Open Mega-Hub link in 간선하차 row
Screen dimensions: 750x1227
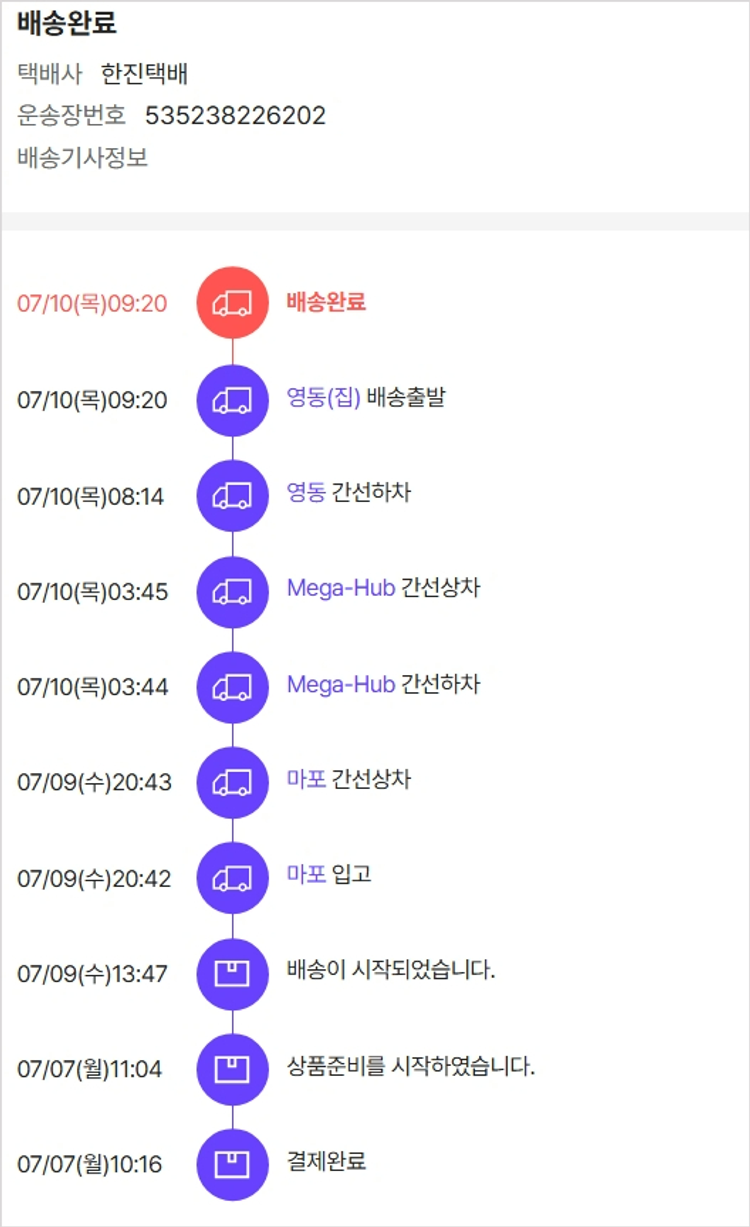(x=340, y=684)
